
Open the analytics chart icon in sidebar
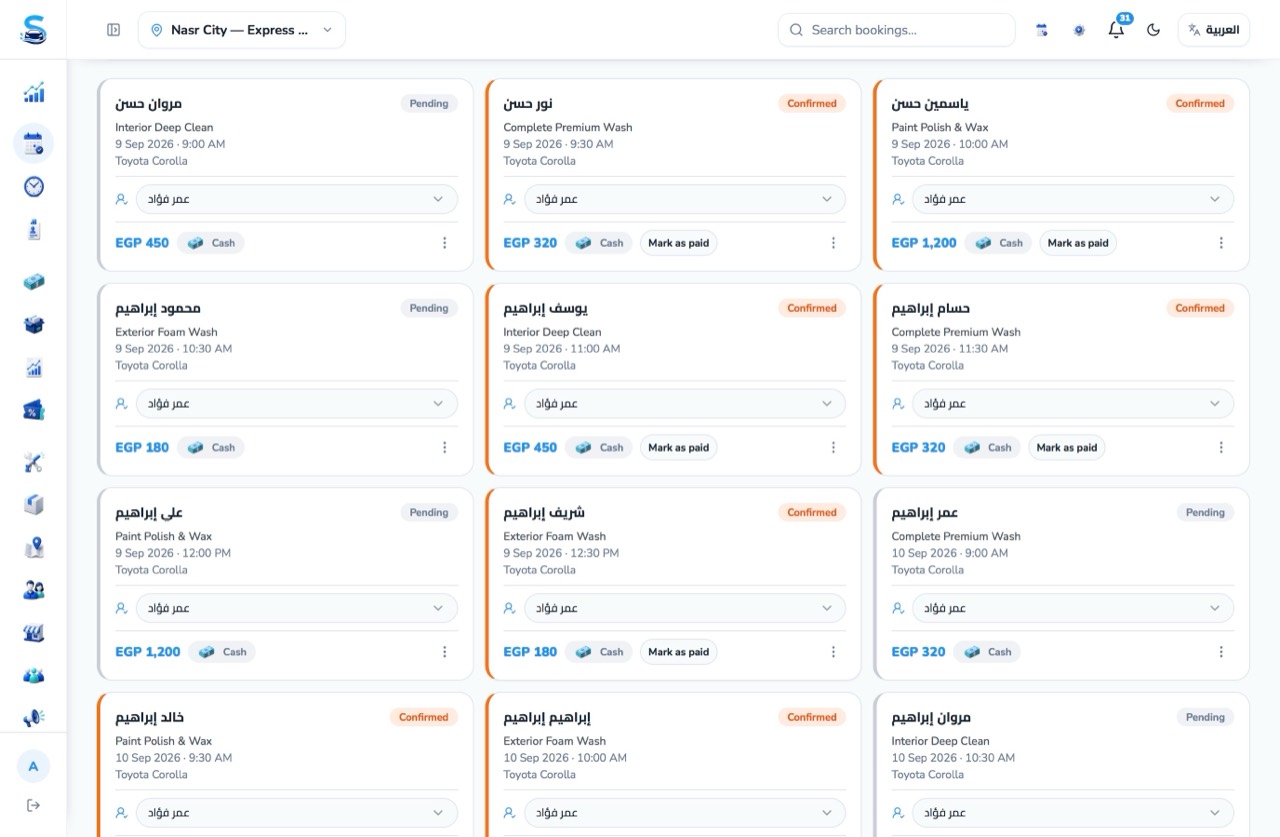(33, 93)
